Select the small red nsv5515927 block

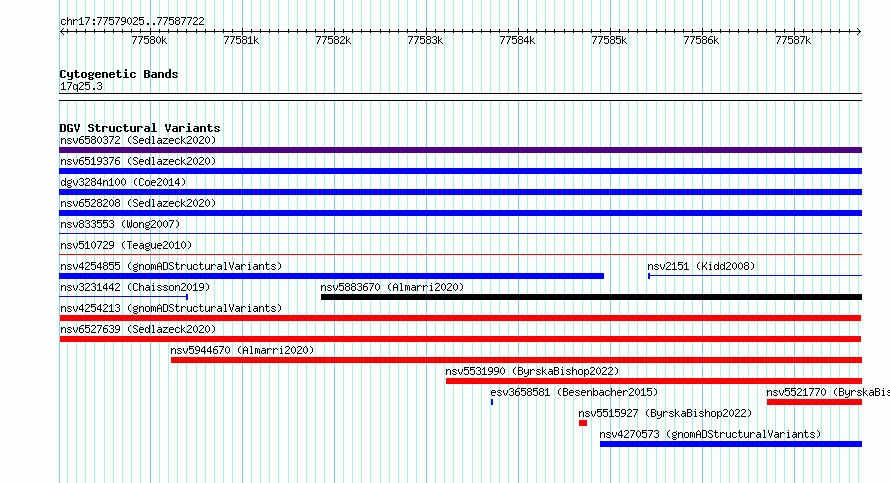tap(583, 423)
